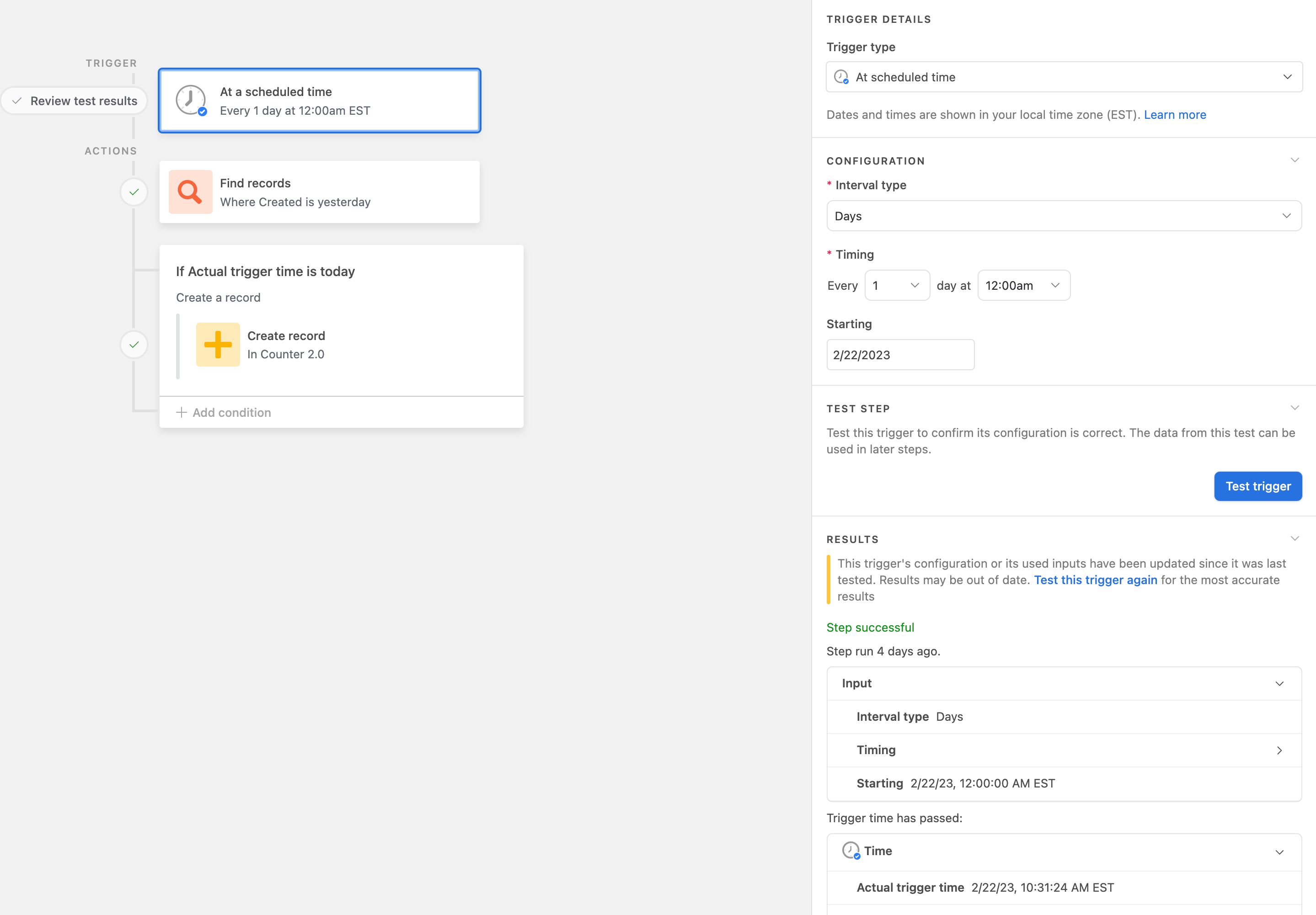Click Add condition

coord(224,412)
